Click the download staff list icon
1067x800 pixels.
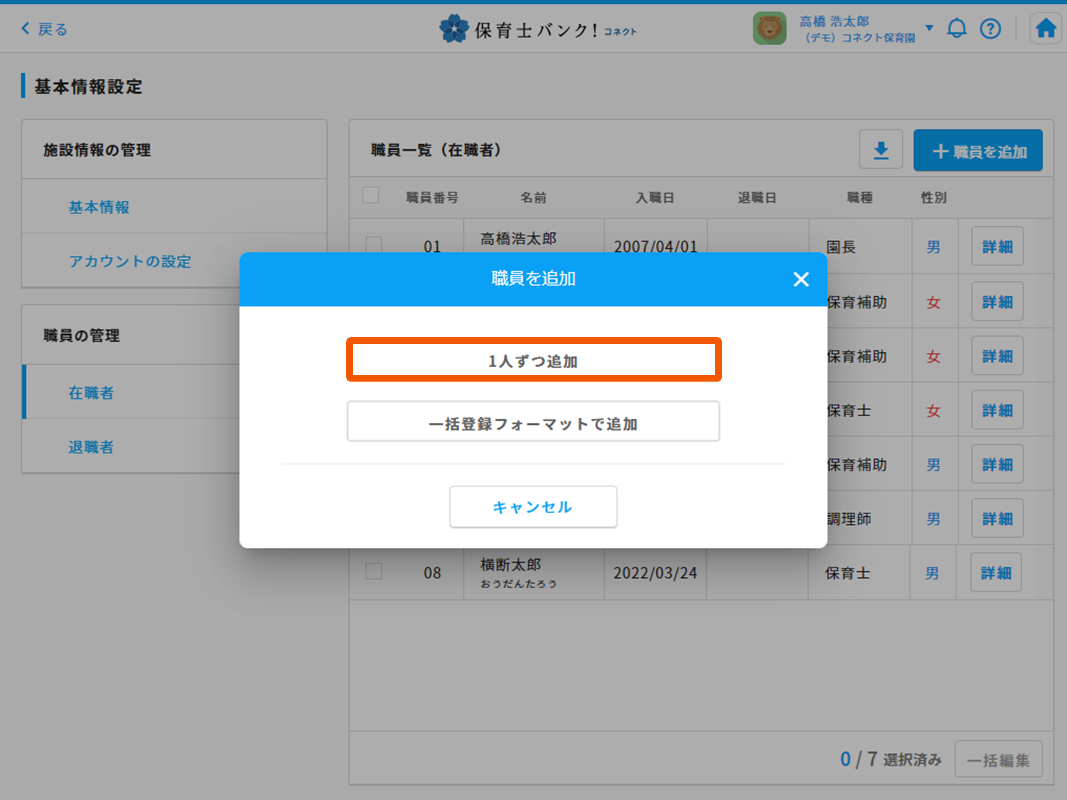pyautogui.click(x=881, y=151)
